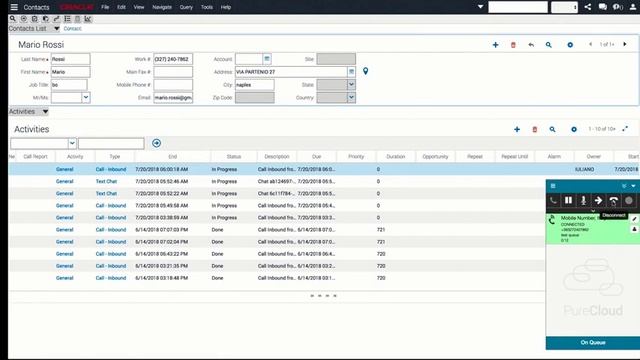Click the contact form query magnifier
This screenshot has width=640, height=360.
(x=549, y=44)
